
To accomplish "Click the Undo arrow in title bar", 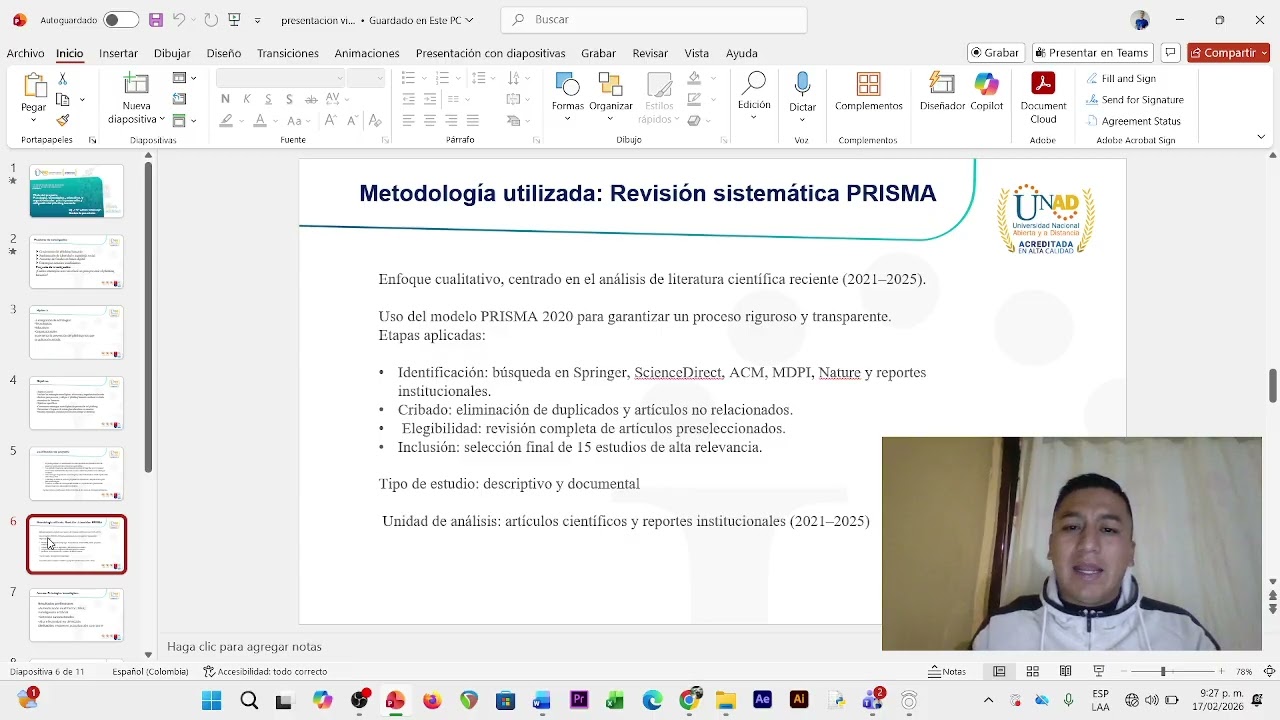I will pyautogui.click(x=178, y=20).
